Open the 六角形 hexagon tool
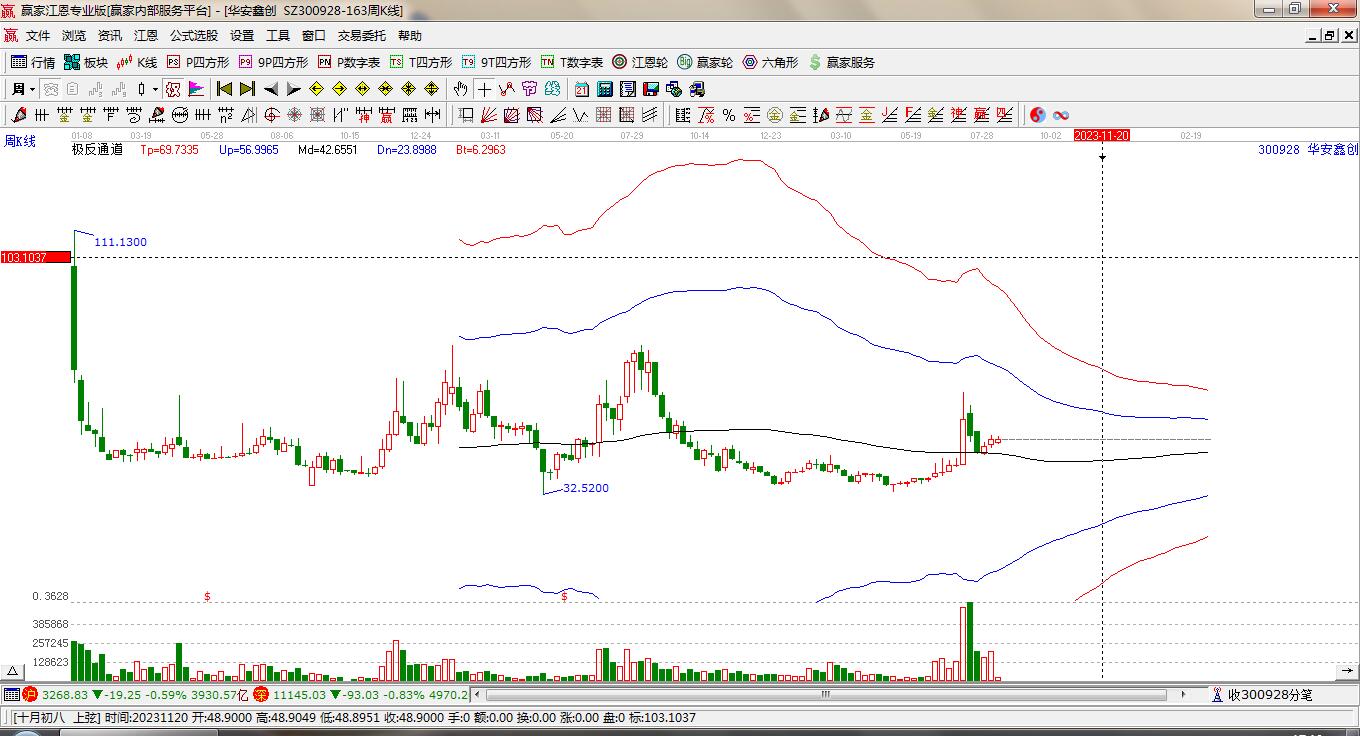This screenshot has height=736, width=1360. (x=770, y=62)
